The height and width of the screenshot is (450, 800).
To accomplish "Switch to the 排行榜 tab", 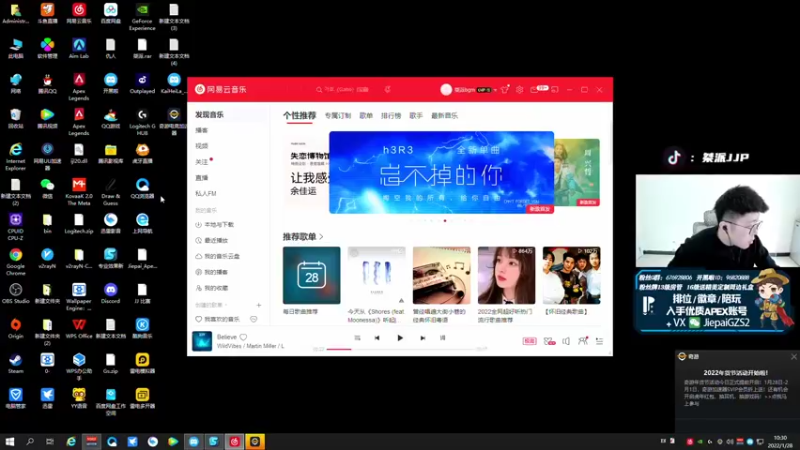I will pos(391,116).
